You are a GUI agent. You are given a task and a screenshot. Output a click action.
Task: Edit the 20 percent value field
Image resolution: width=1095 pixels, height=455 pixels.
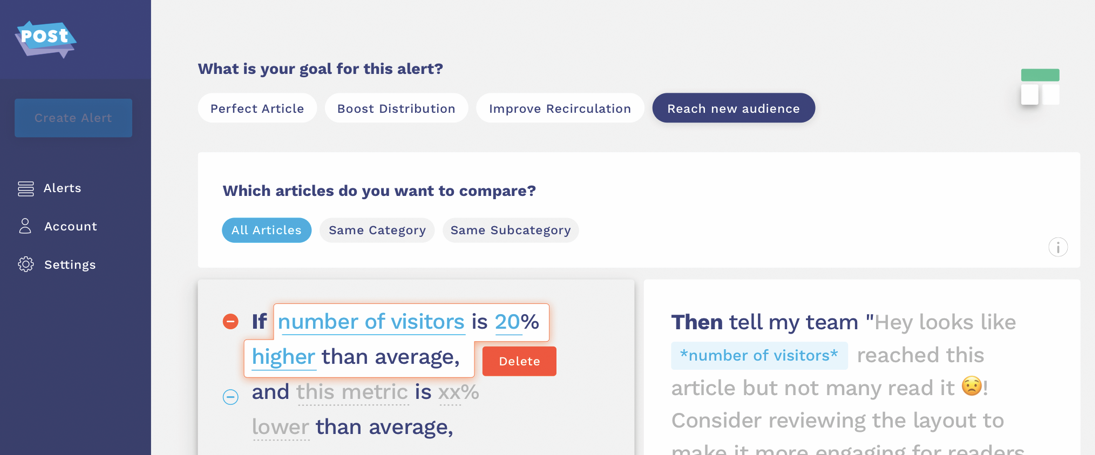508,322
